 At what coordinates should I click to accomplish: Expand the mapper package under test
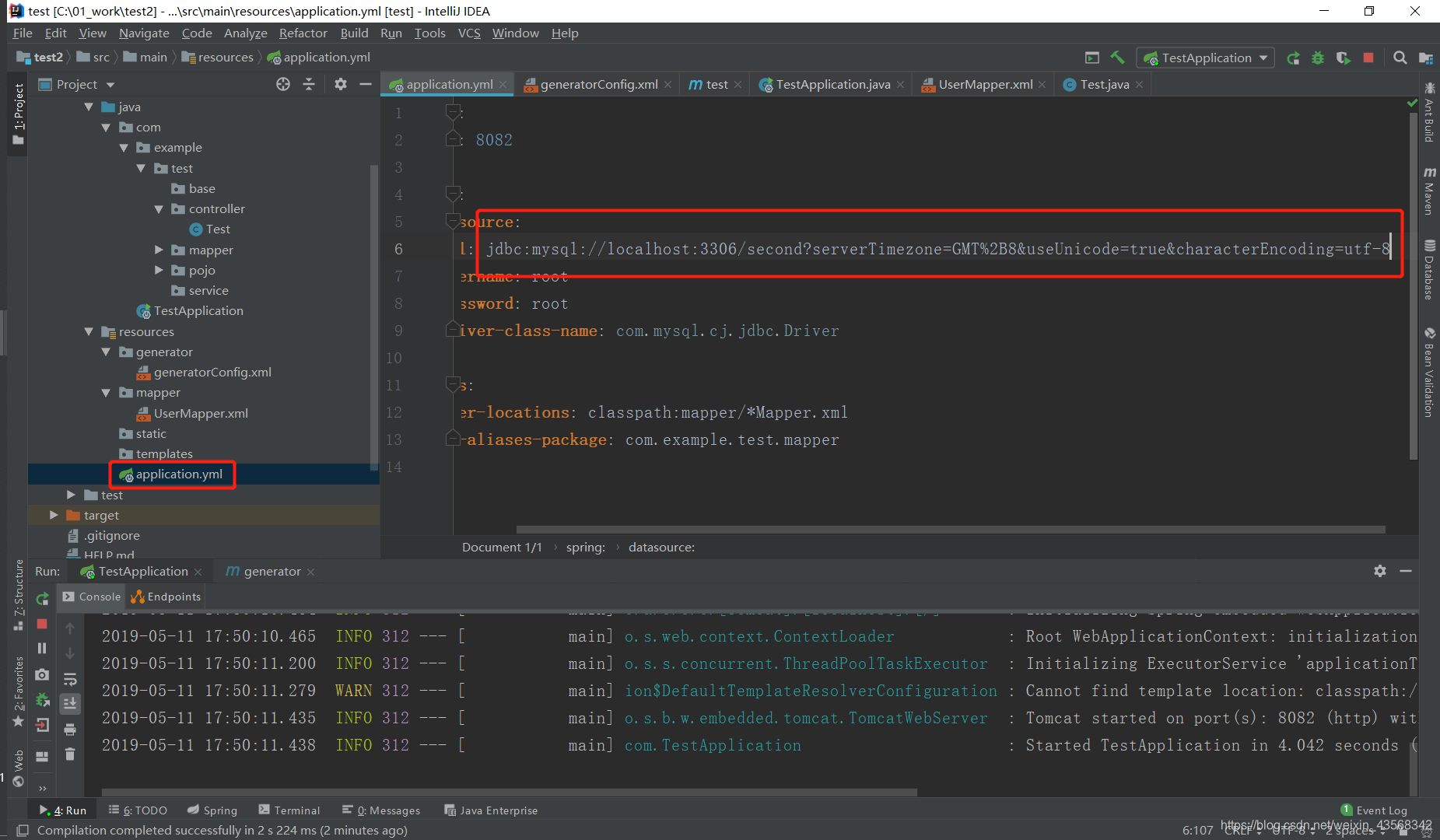click(x=159, y=250)
